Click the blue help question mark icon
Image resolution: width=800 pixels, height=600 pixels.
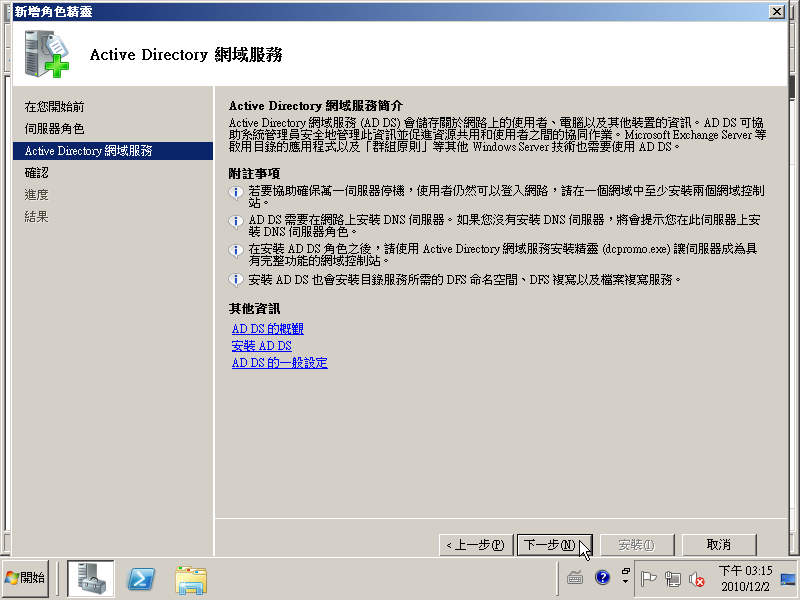click(x=603, y=578)
